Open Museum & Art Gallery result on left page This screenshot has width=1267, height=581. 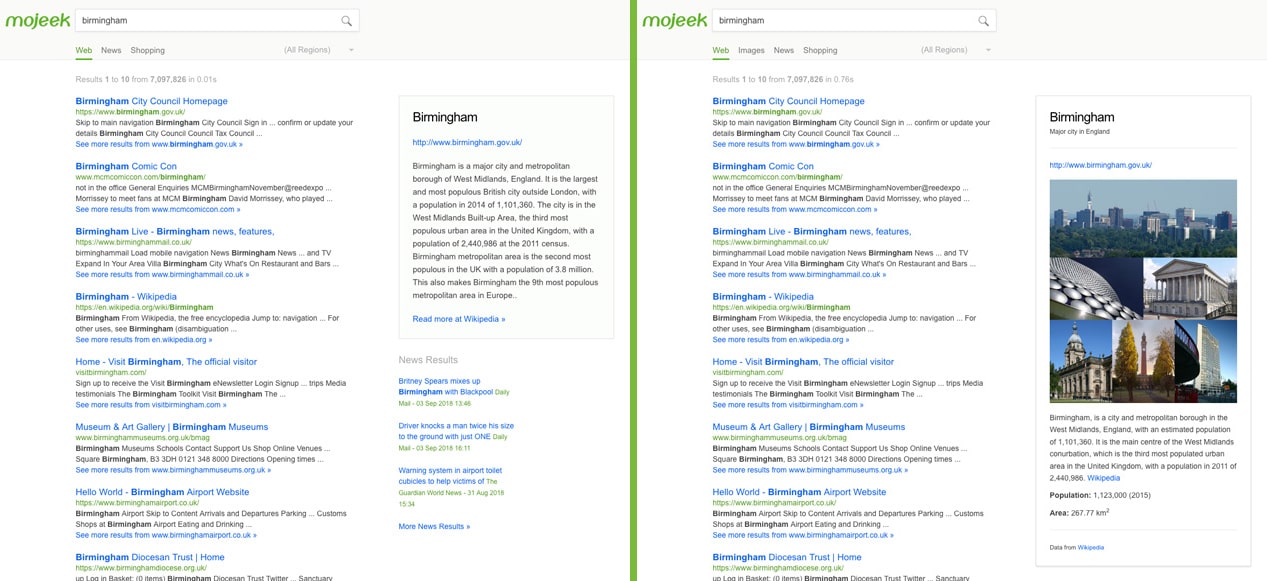coord(171,427)
